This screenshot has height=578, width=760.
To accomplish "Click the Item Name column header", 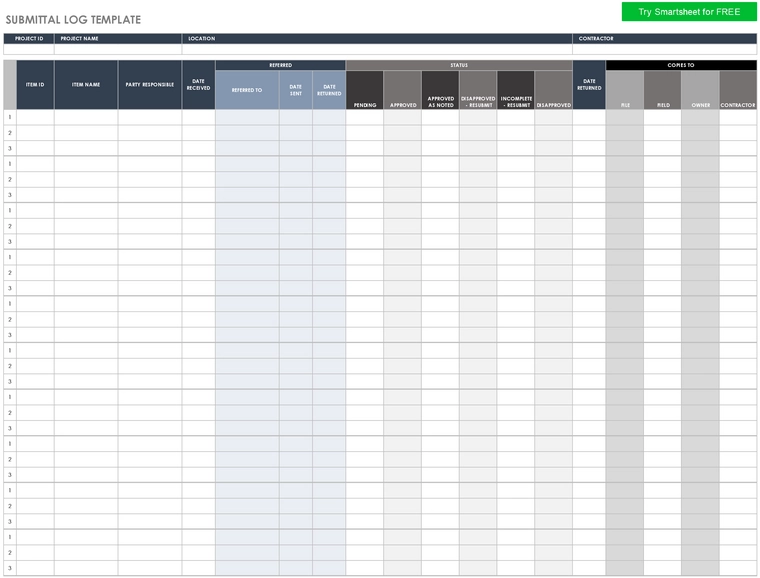I will click(x=86, y=85).
